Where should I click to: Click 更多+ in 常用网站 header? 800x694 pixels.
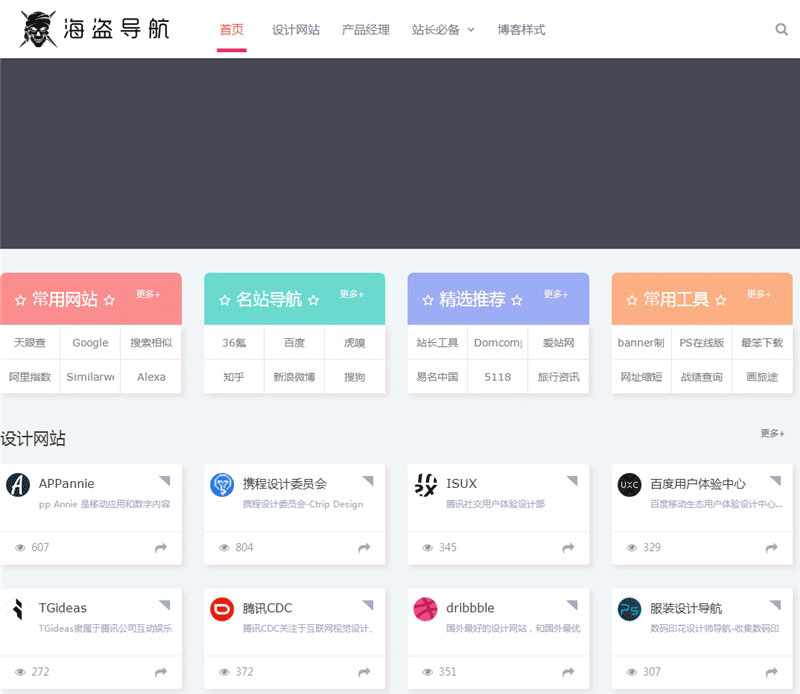pyautogui.click(x=148, y=294)
